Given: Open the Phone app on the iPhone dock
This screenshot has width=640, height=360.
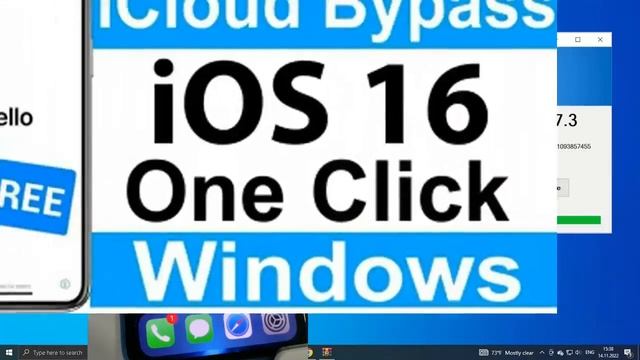Looking at the screenshot, I should (x=160, y=332).
